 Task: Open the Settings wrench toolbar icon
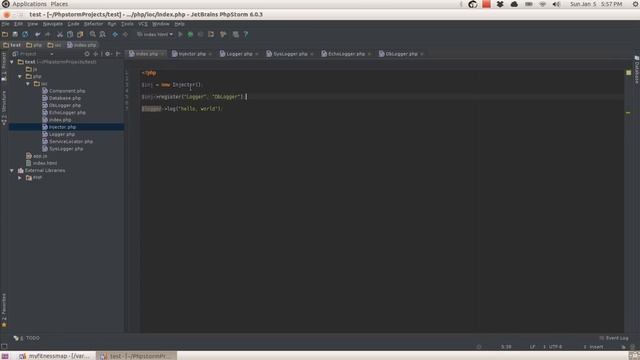(223, 35)
